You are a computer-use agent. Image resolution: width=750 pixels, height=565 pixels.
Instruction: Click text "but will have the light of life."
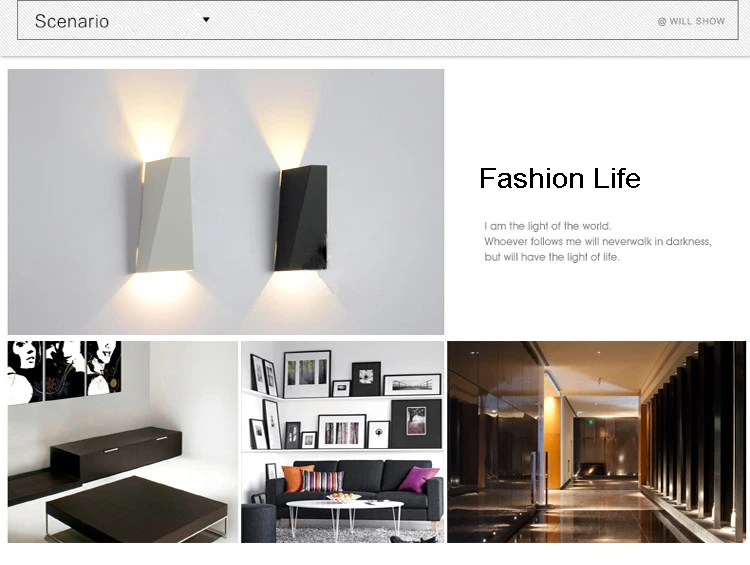[551, 257]
